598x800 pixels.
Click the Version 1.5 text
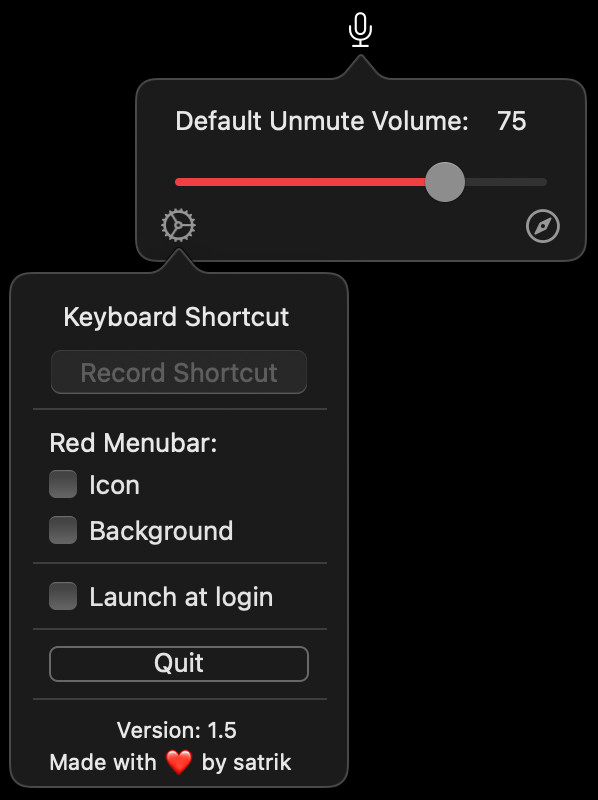coord(177,730)
